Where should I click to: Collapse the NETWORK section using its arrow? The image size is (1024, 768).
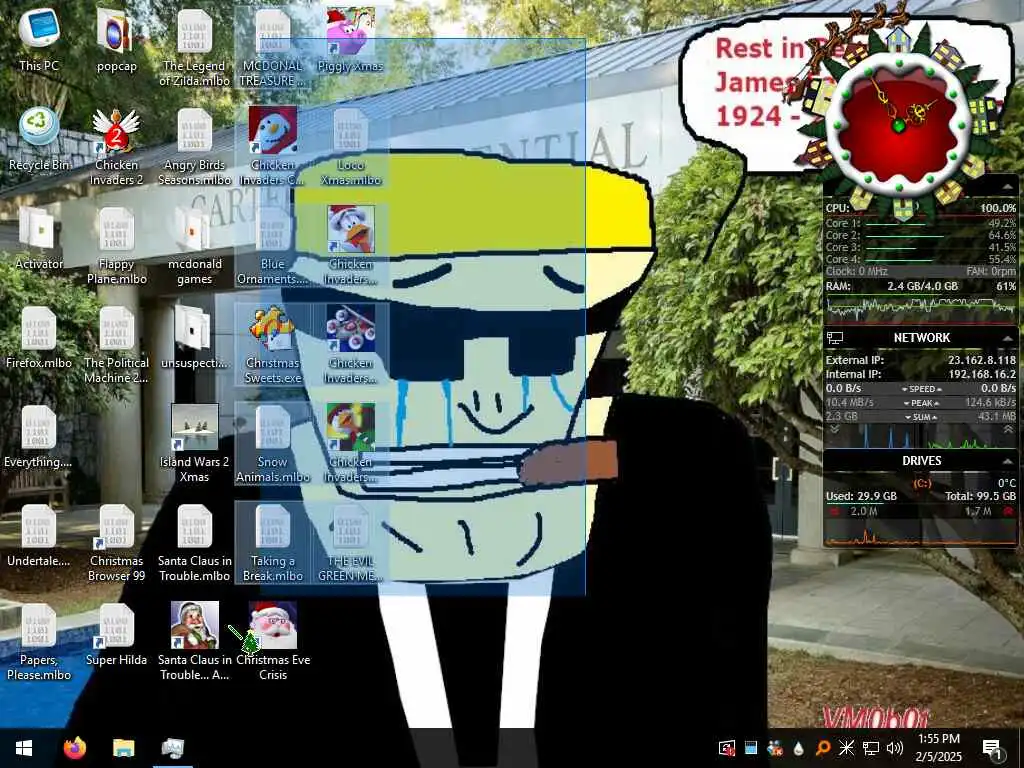(1008, 338)
